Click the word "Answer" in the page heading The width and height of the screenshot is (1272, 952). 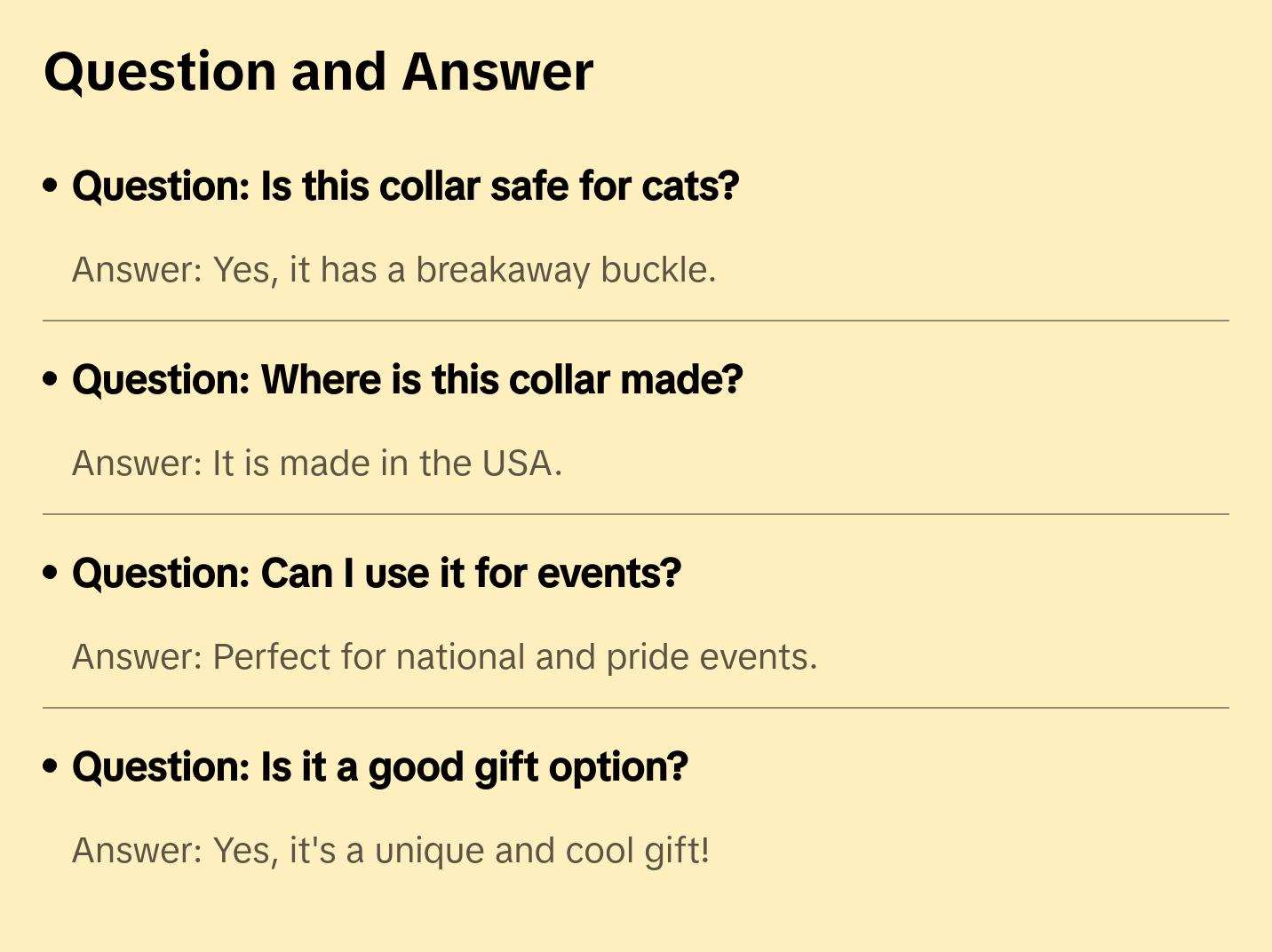point(497,72)
